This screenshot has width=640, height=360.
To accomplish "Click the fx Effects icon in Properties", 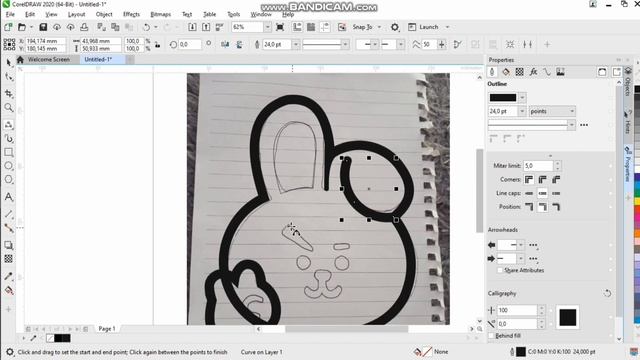I will (533, 72).
